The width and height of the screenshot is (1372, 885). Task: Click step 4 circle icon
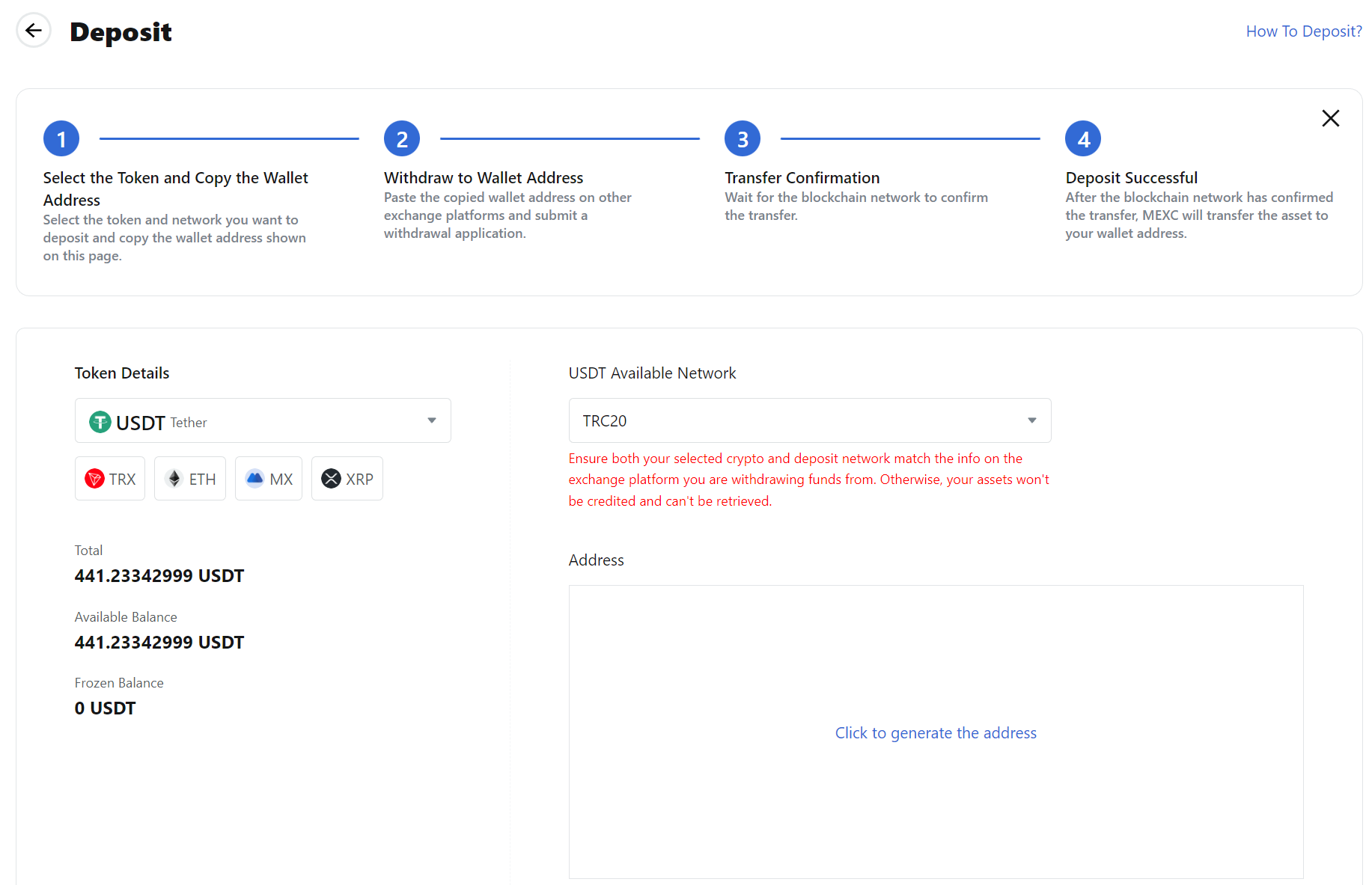point(1083,138)
